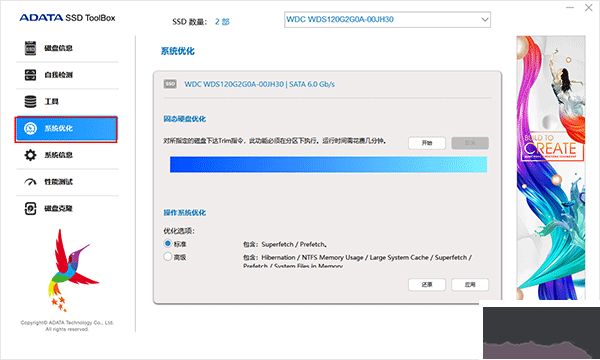Click the WDC WDS120G2G0A SATA 6.0 Gb/s text
Screen dimensions: 600x360
tap(259, 84)
